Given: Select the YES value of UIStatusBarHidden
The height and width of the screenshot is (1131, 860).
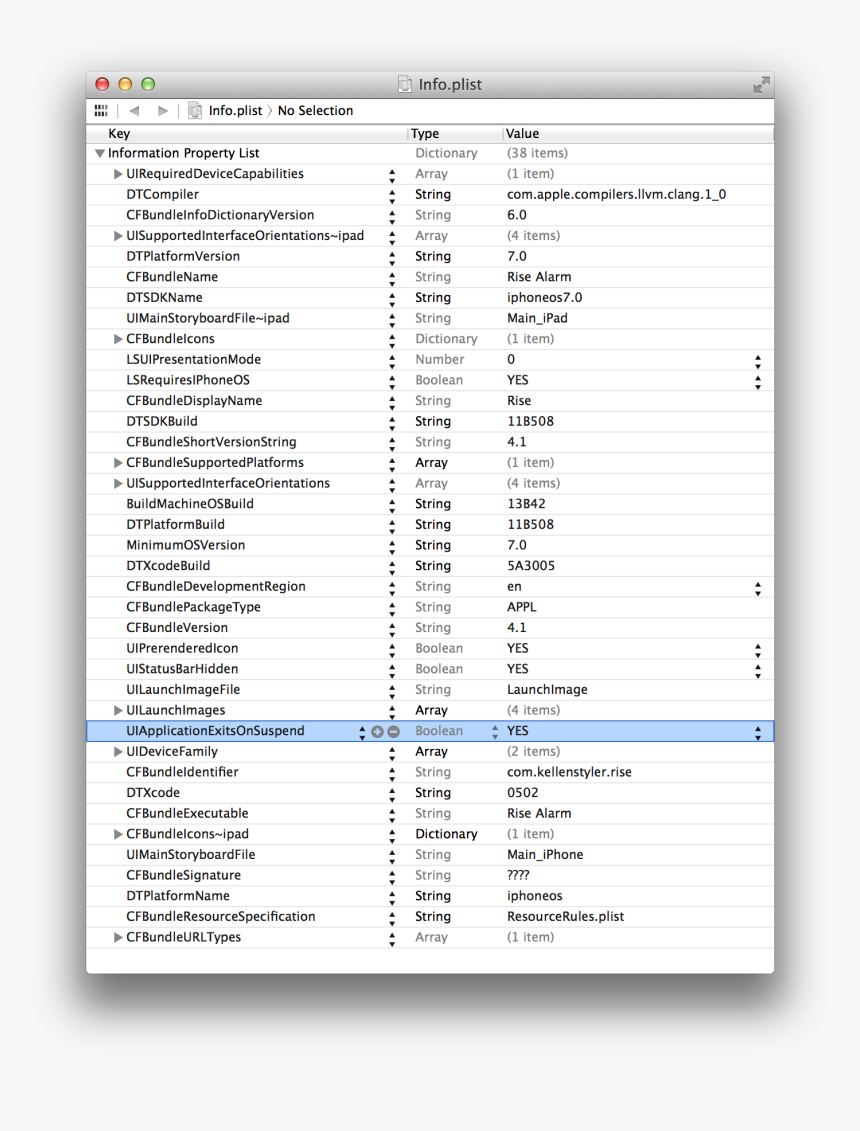Looking at the screenshot, I should pyautogui.click(x=517, y=669).
